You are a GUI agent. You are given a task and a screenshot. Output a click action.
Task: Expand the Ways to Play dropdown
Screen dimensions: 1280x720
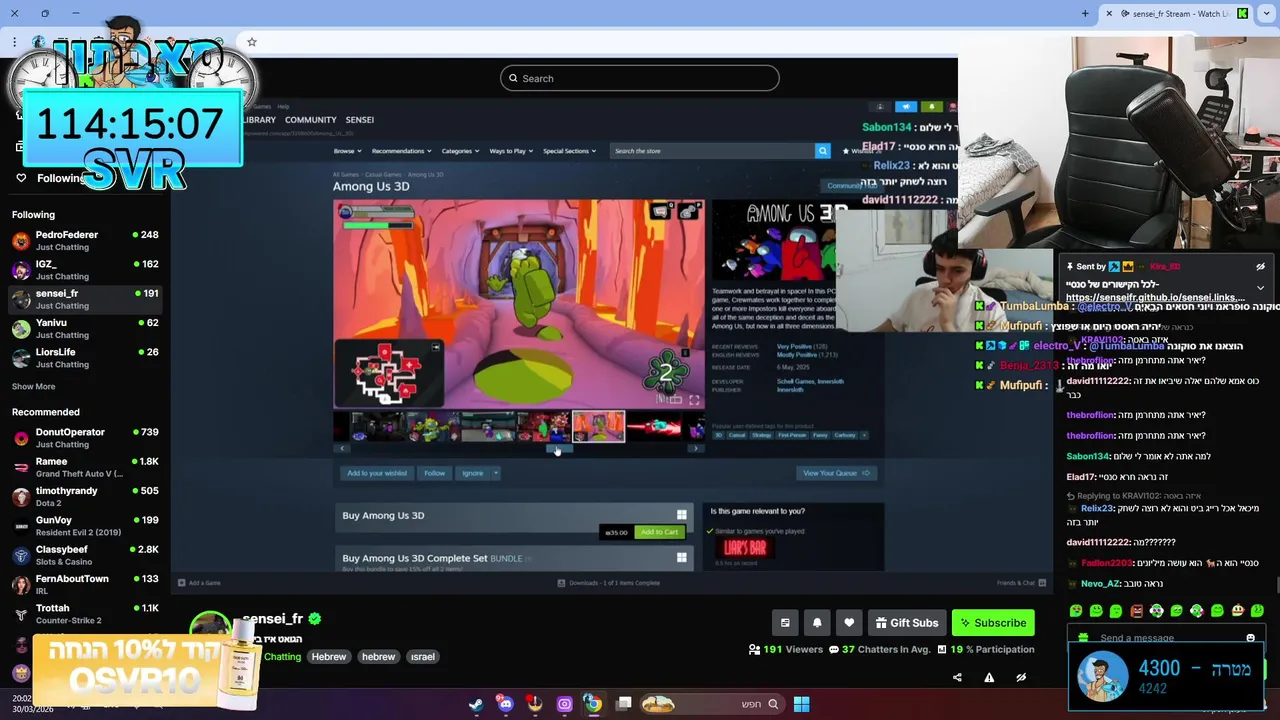(511, 151)
